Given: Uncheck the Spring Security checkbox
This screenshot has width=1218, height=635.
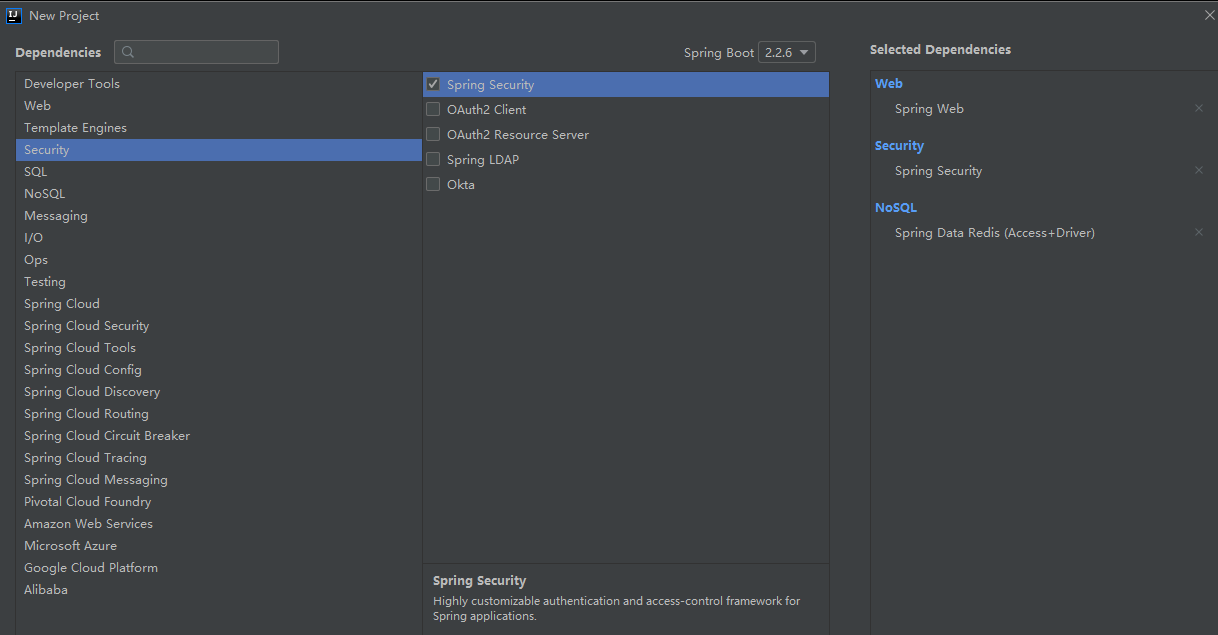Looking at the screenshot, I should [433, 84].
